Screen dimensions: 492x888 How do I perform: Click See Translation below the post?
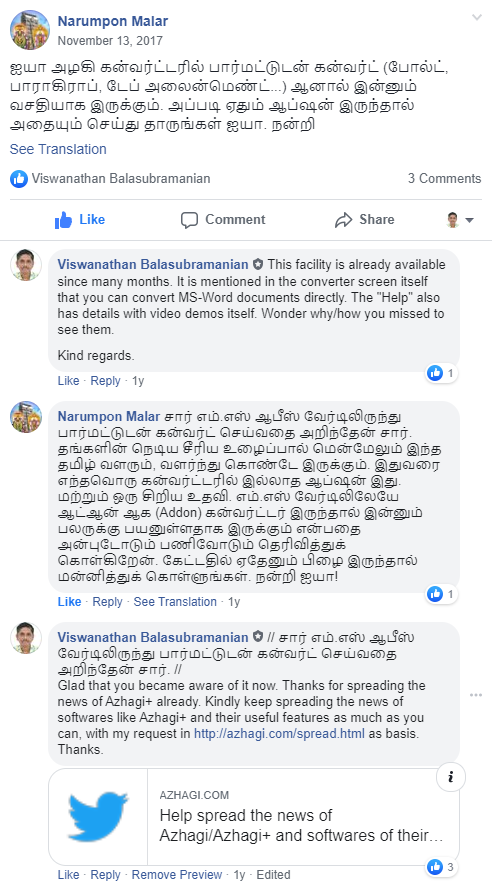[x=58, y=149]
